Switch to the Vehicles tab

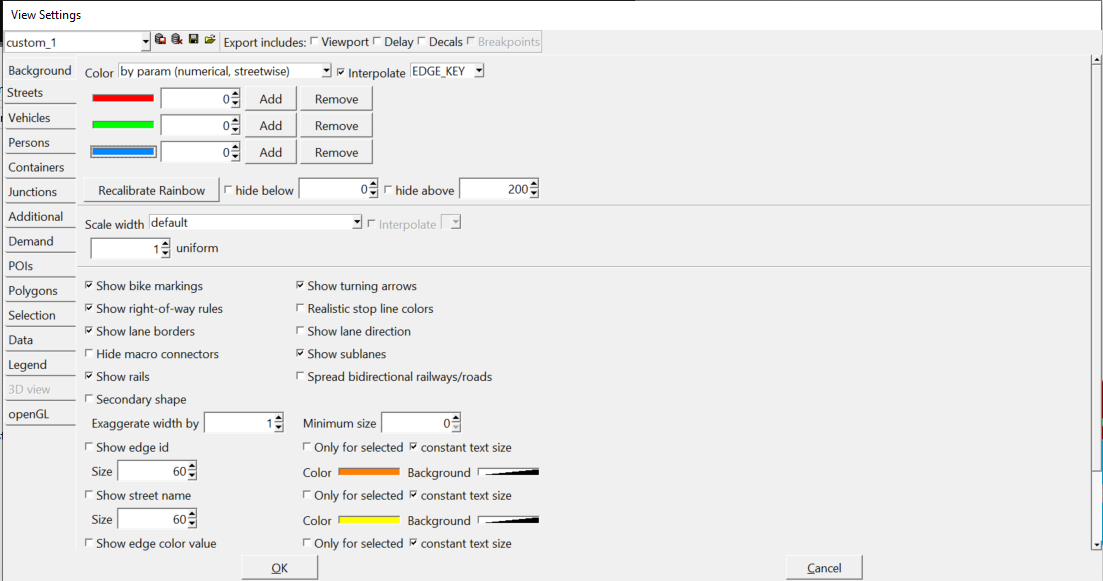[40, 117]
